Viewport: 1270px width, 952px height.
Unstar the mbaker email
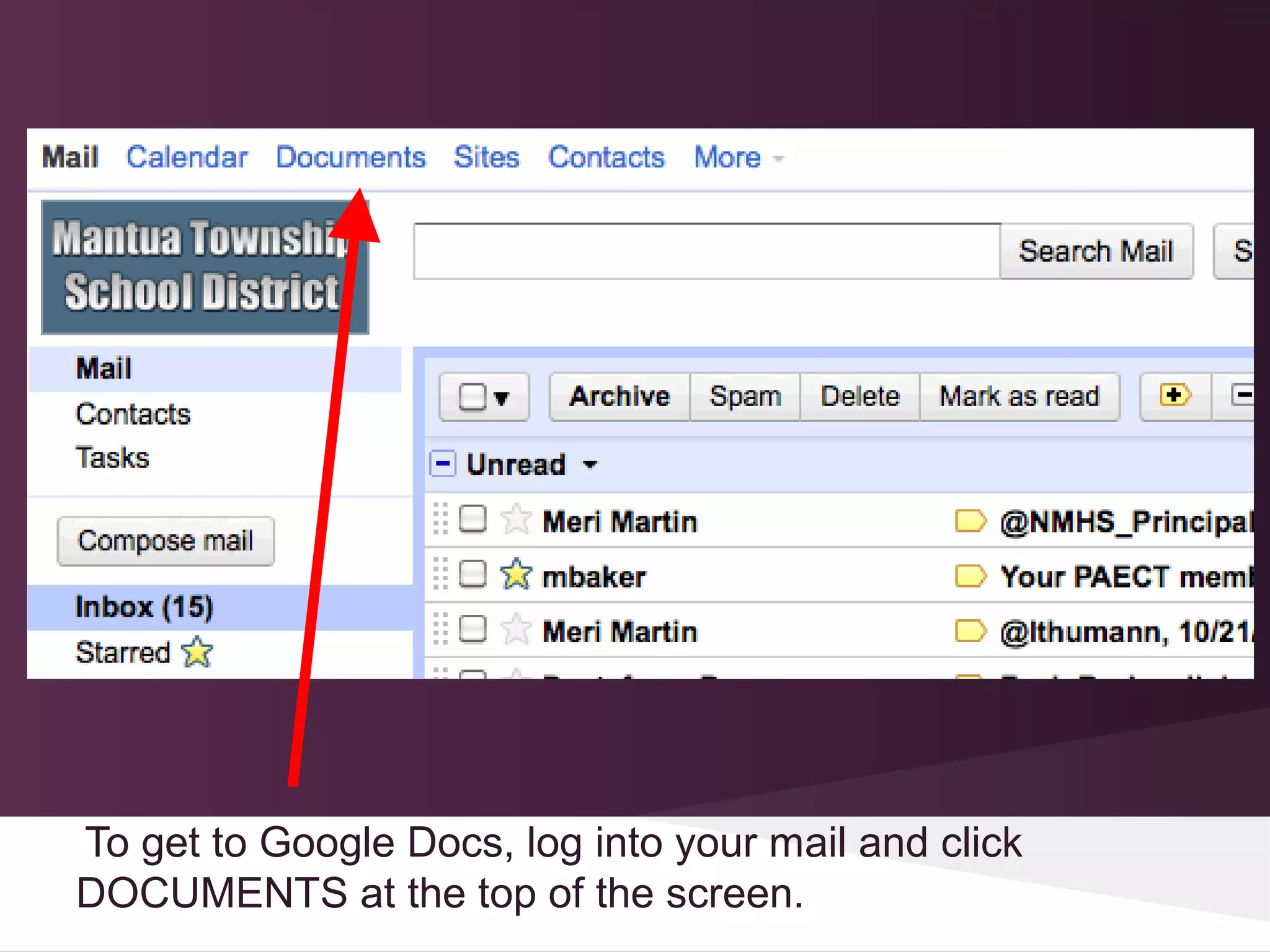coord(515,575)
